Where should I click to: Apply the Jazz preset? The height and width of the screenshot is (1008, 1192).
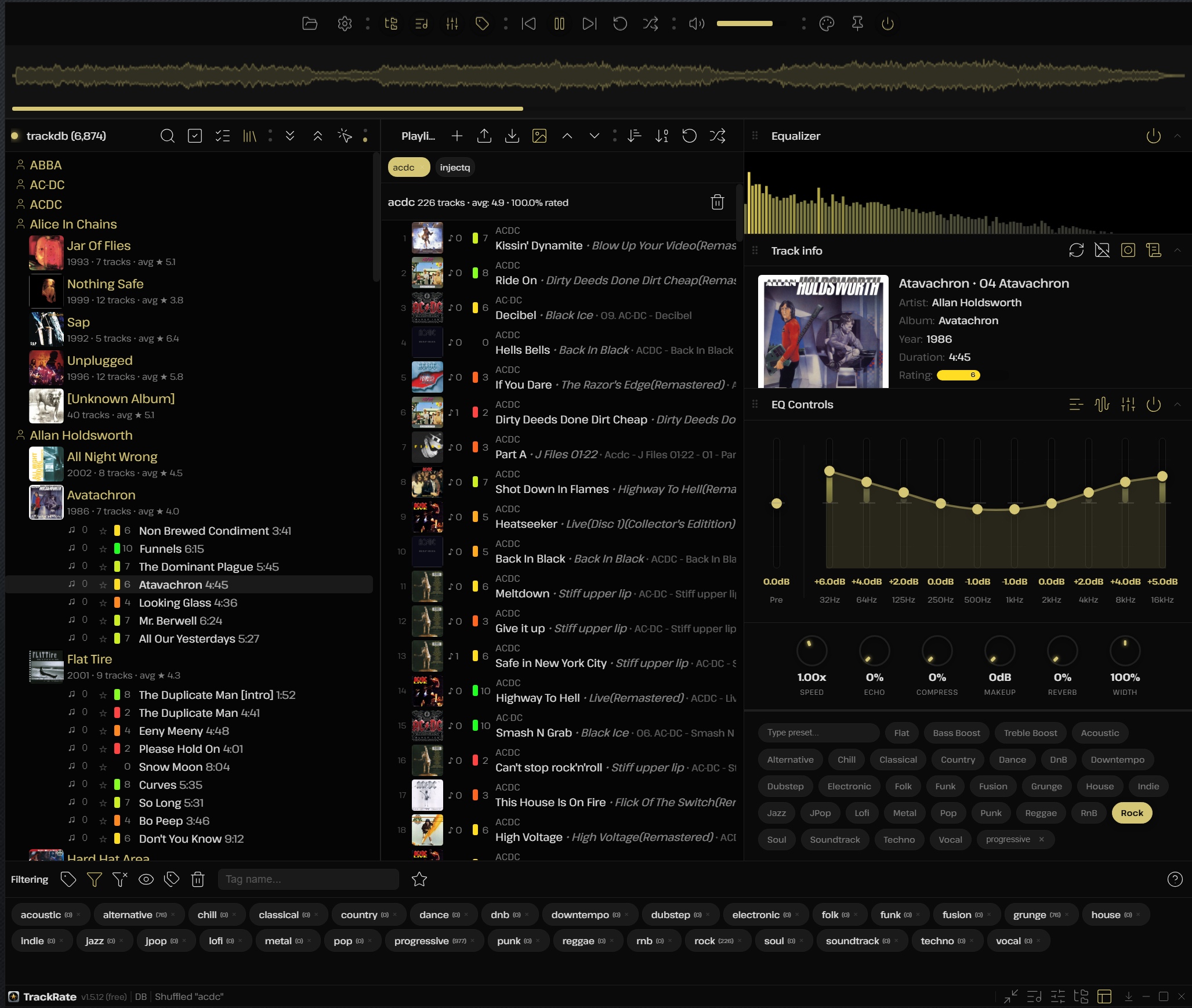point(776,813)
